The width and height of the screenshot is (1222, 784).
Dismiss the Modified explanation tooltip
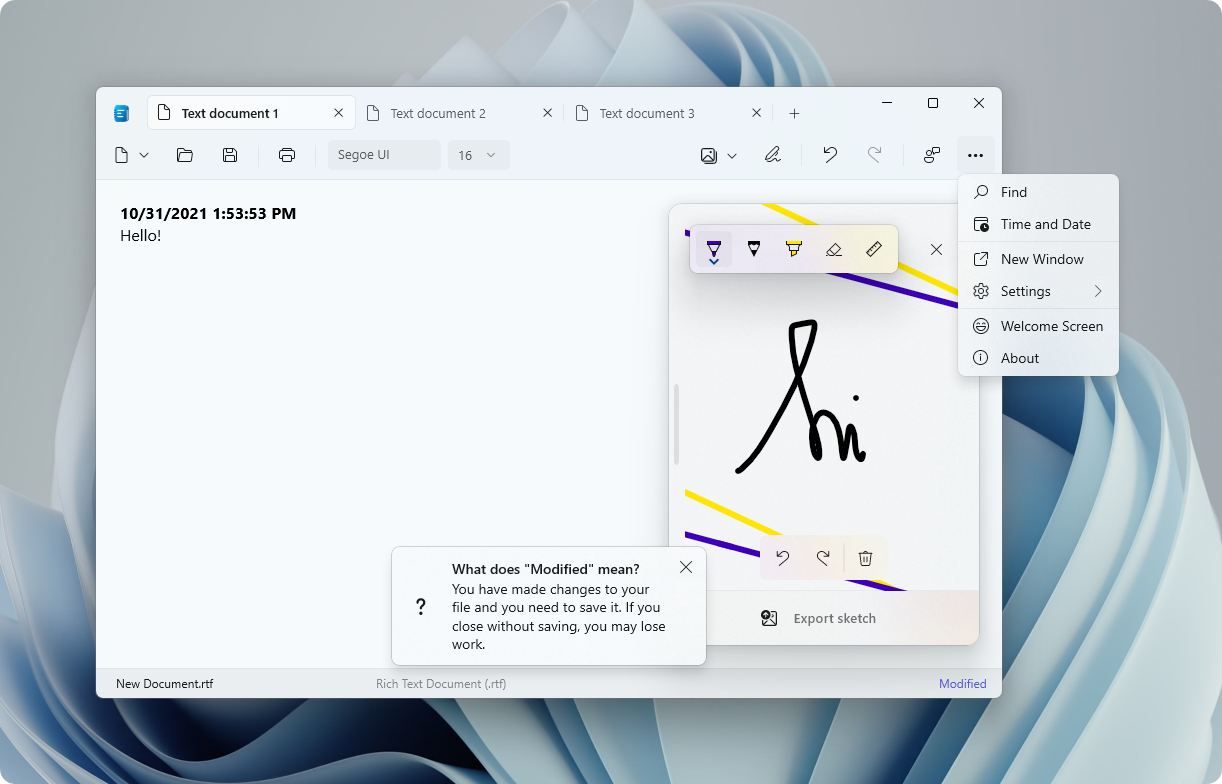[686, 567]
